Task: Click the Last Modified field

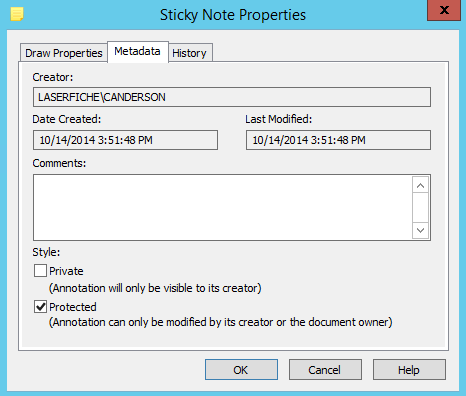Action: 338,140
